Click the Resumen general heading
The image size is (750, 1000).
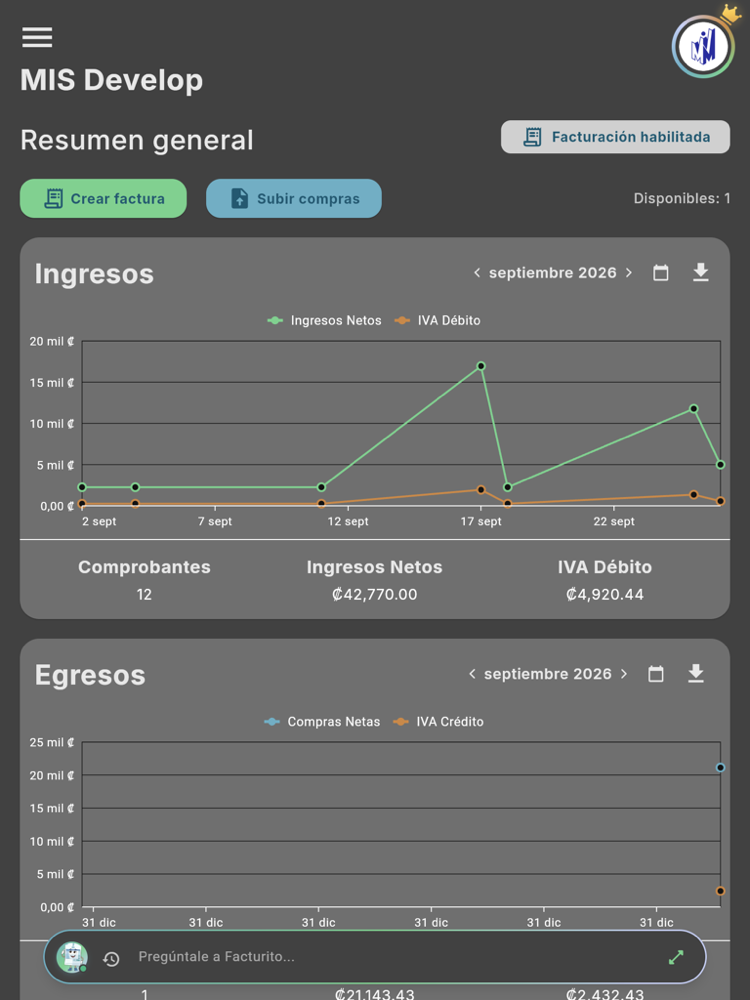coord(136,140)
